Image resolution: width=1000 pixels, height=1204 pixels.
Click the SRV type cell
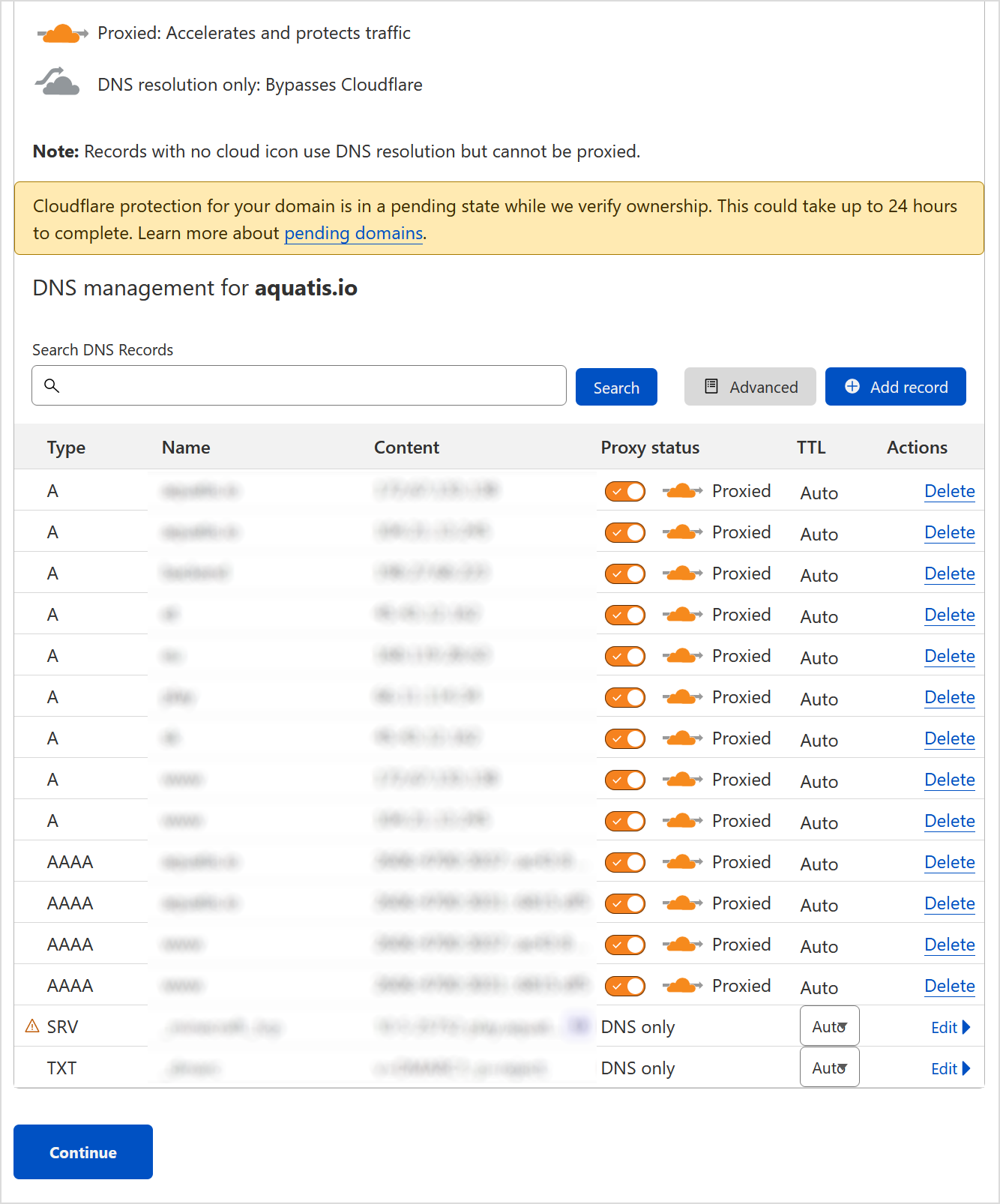(62, 1027)
